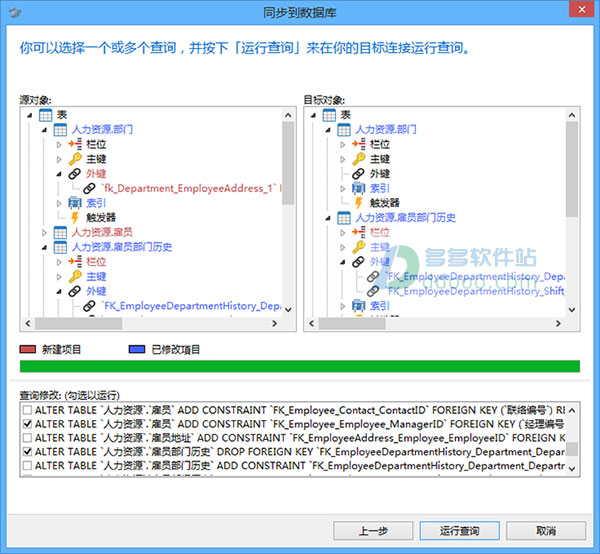Click FK_EmployeeDepartmentHistory_Shift key icon in target tree
The height and width of the screenshot is (554, 600).
click(373, 291)
